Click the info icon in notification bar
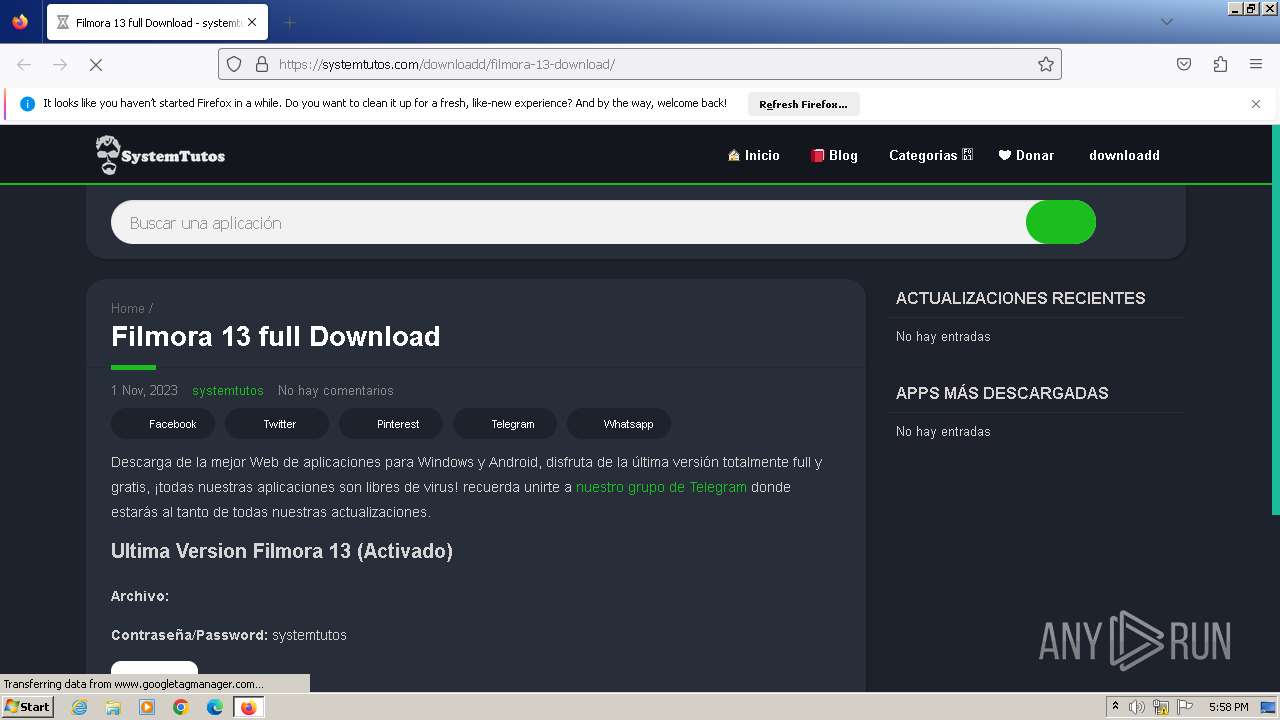The height and width of the screenshot is (720, 1280). coord(27,104)
